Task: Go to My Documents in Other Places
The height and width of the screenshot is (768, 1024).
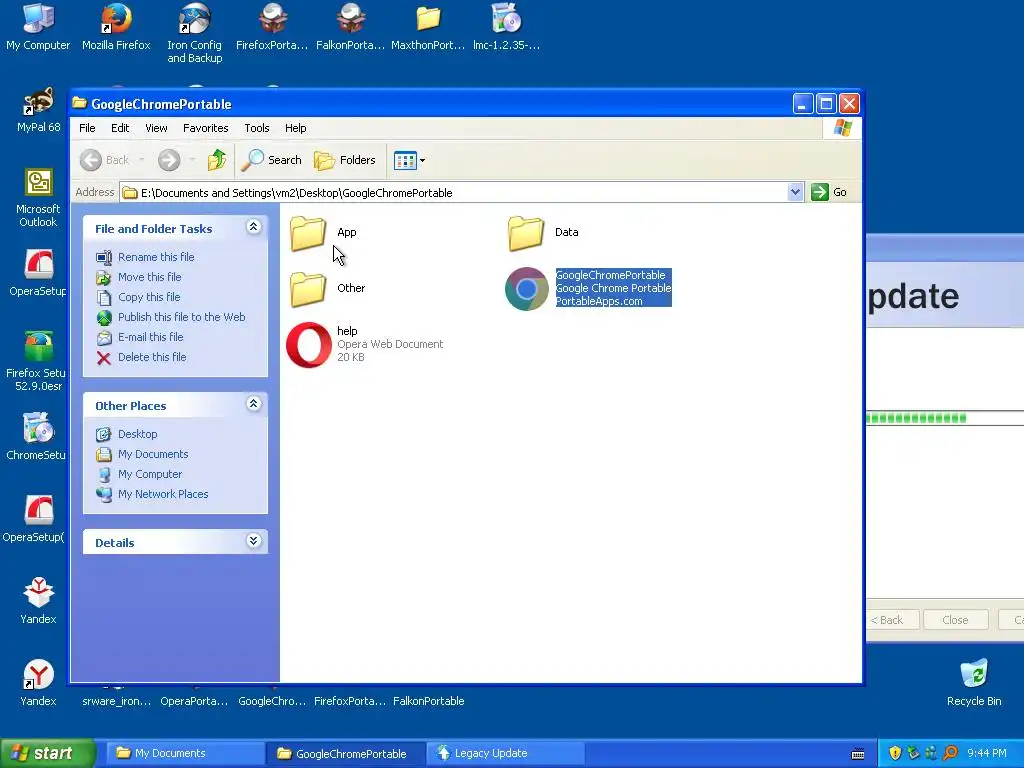Action: [153, 455]
